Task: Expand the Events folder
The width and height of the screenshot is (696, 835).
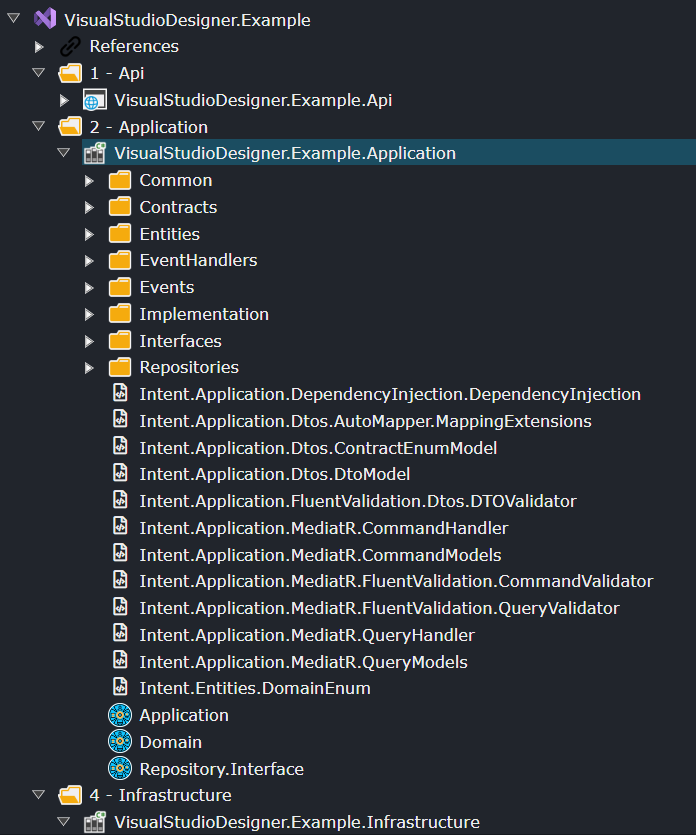Action: pyautogui.click(x=89, y=288)
